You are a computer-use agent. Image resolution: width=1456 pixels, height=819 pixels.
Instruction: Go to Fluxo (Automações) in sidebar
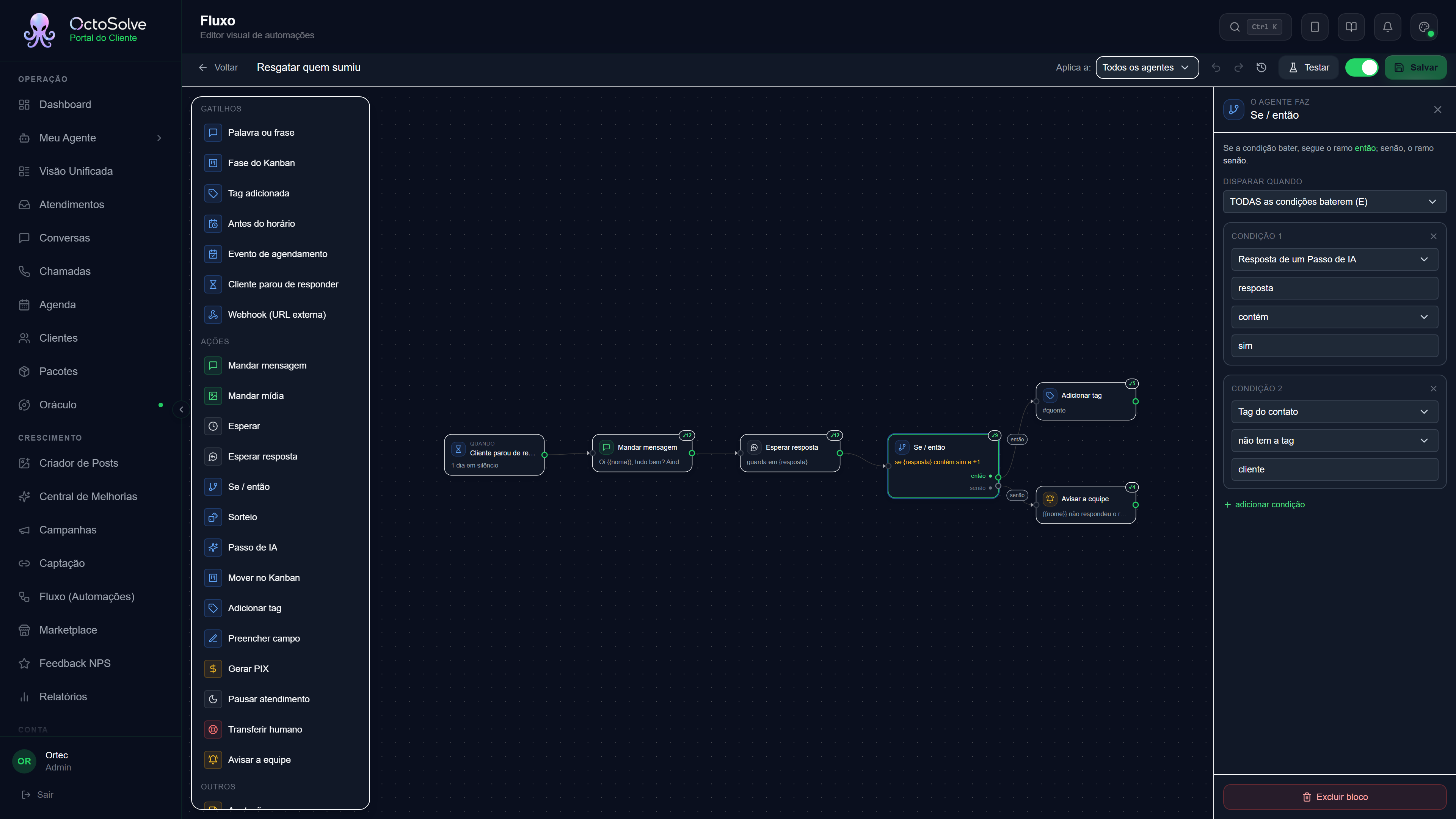tap(91, 596)
